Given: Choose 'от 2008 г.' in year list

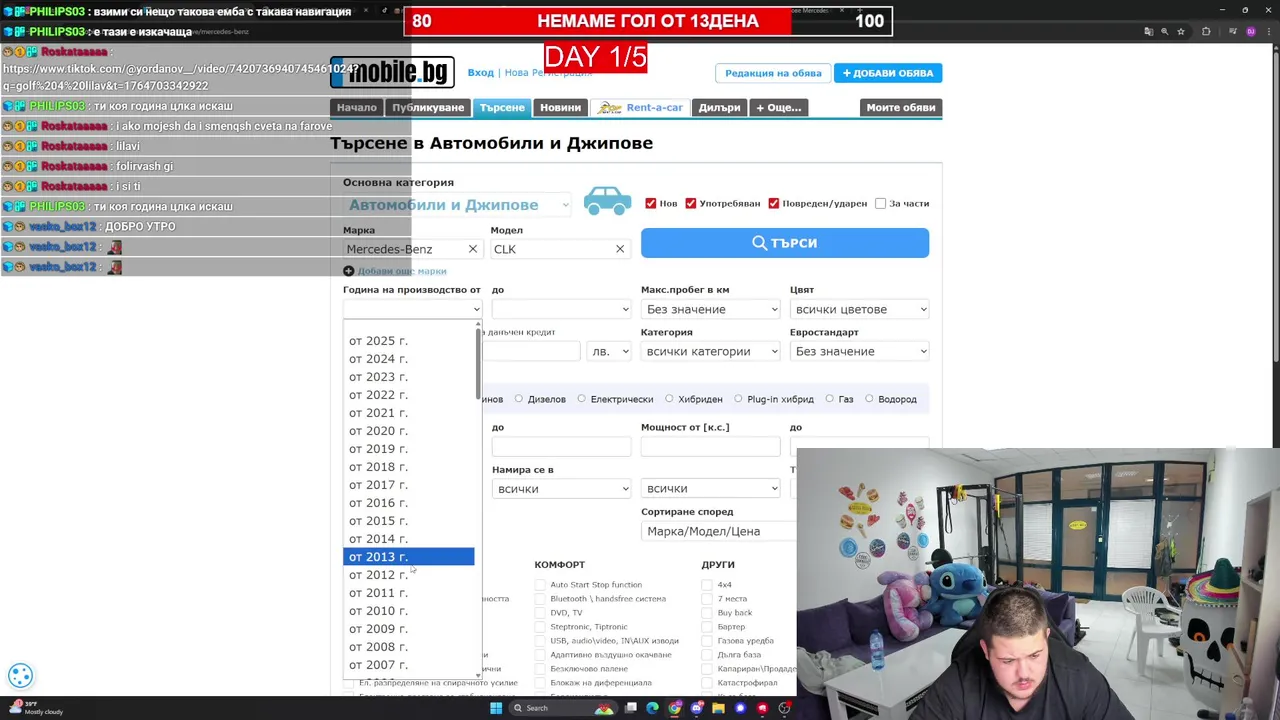Looking at the screenshot, I should [x=408, y=647].
